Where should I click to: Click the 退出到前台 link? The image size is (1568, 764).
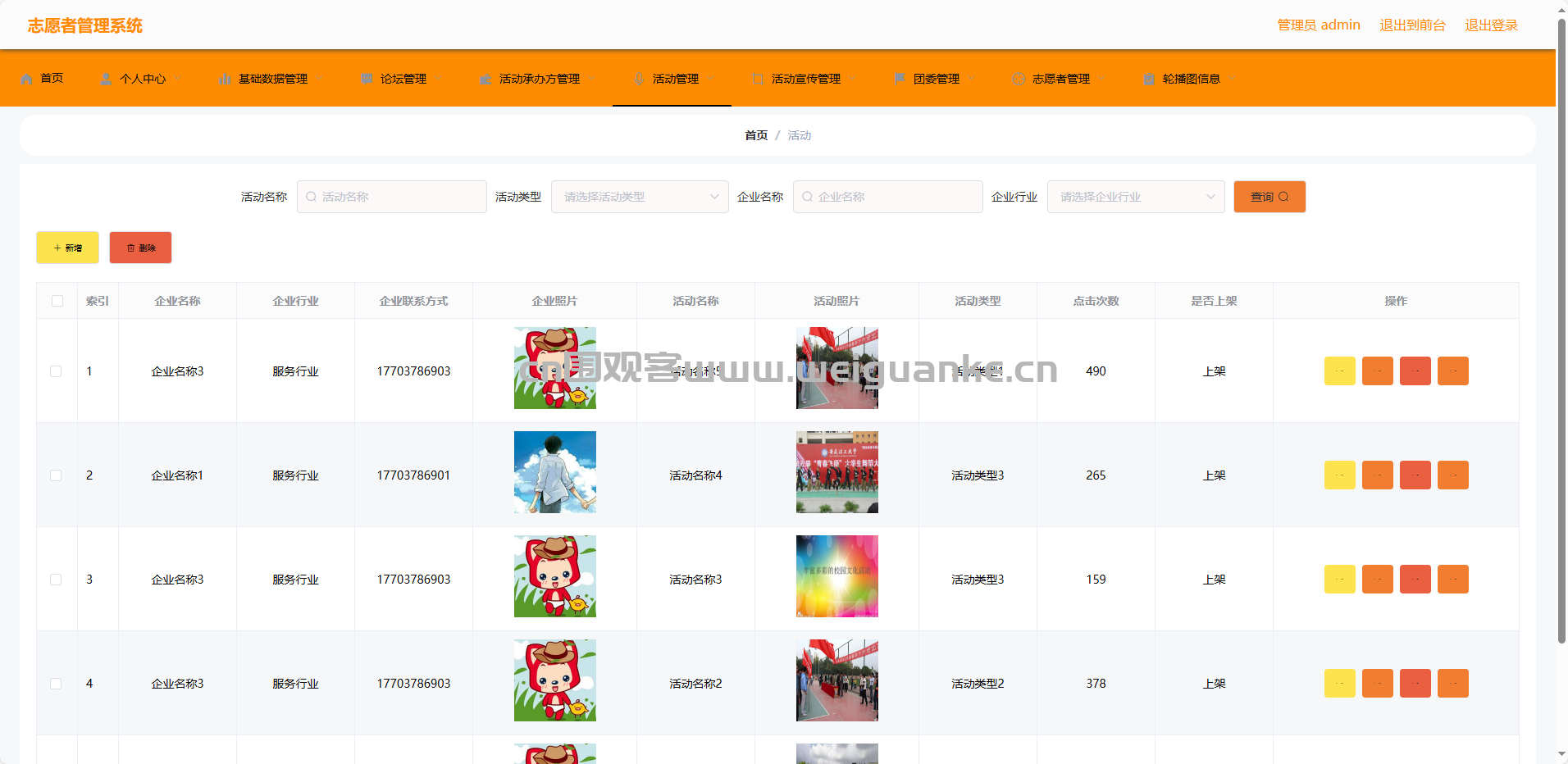pyautogui.click(x=1412, y=25)
